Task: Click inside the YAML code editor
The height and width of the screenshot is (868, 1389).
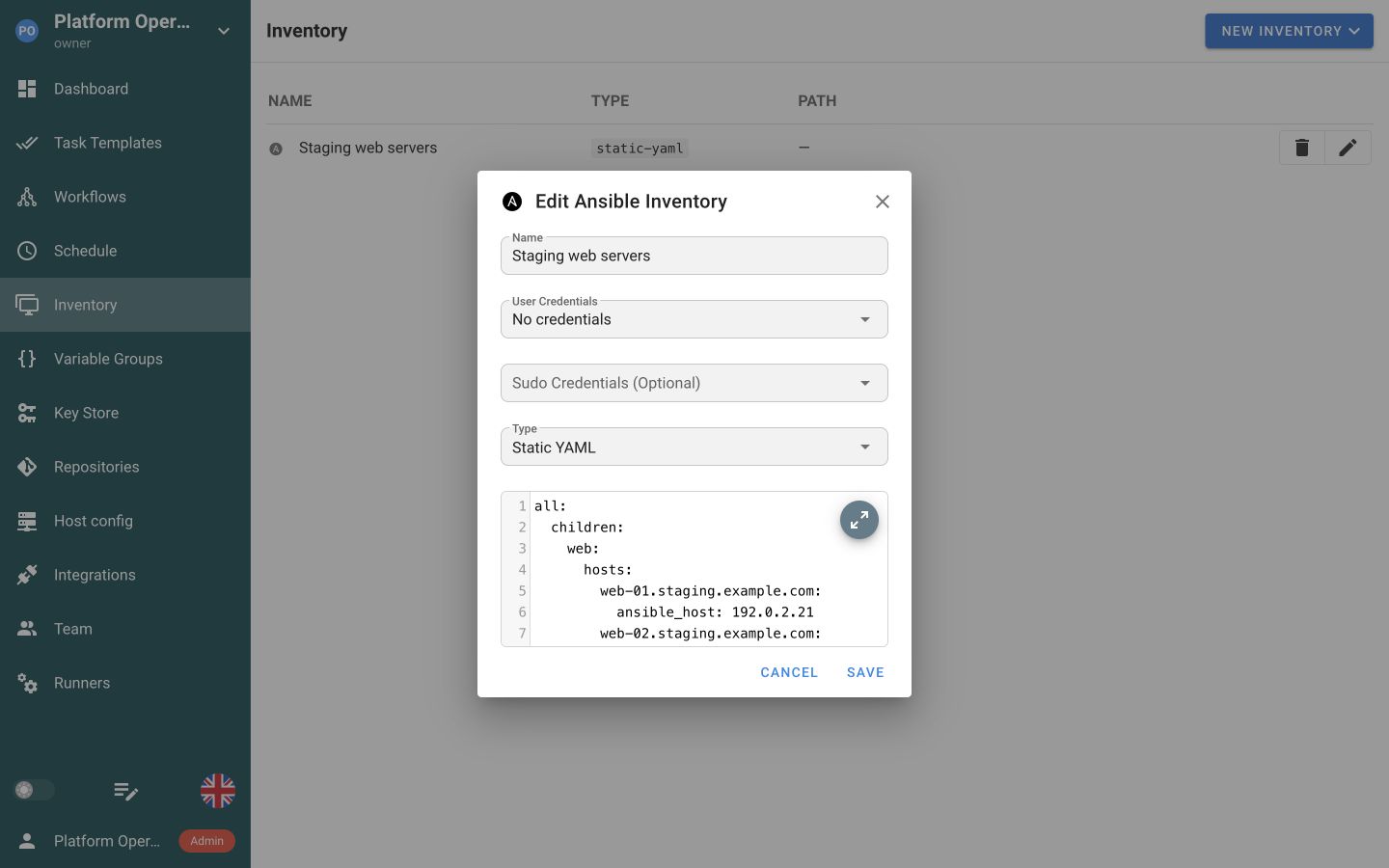Action: click(x=694, y=569)
